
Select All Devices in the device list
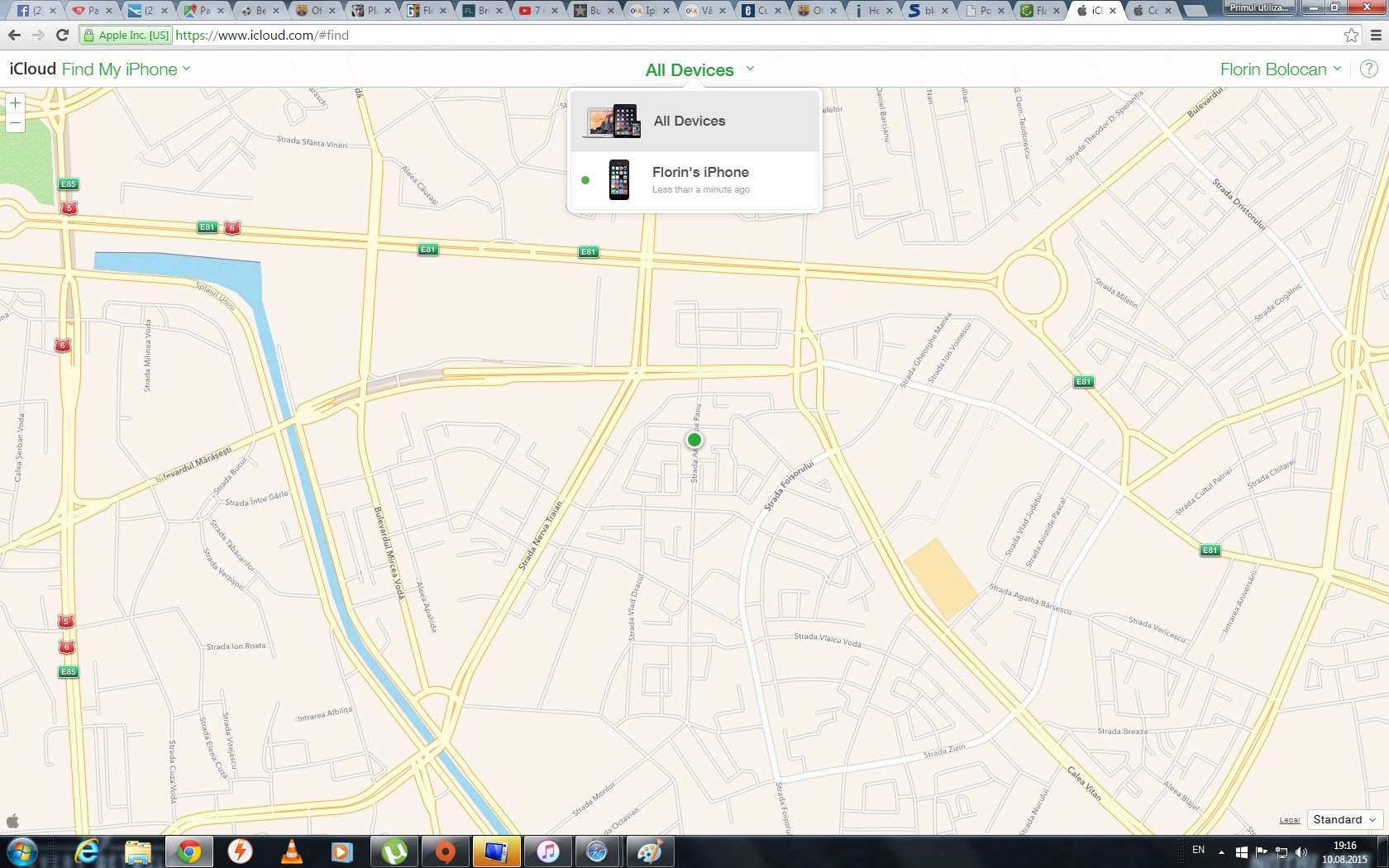(694, 121)
